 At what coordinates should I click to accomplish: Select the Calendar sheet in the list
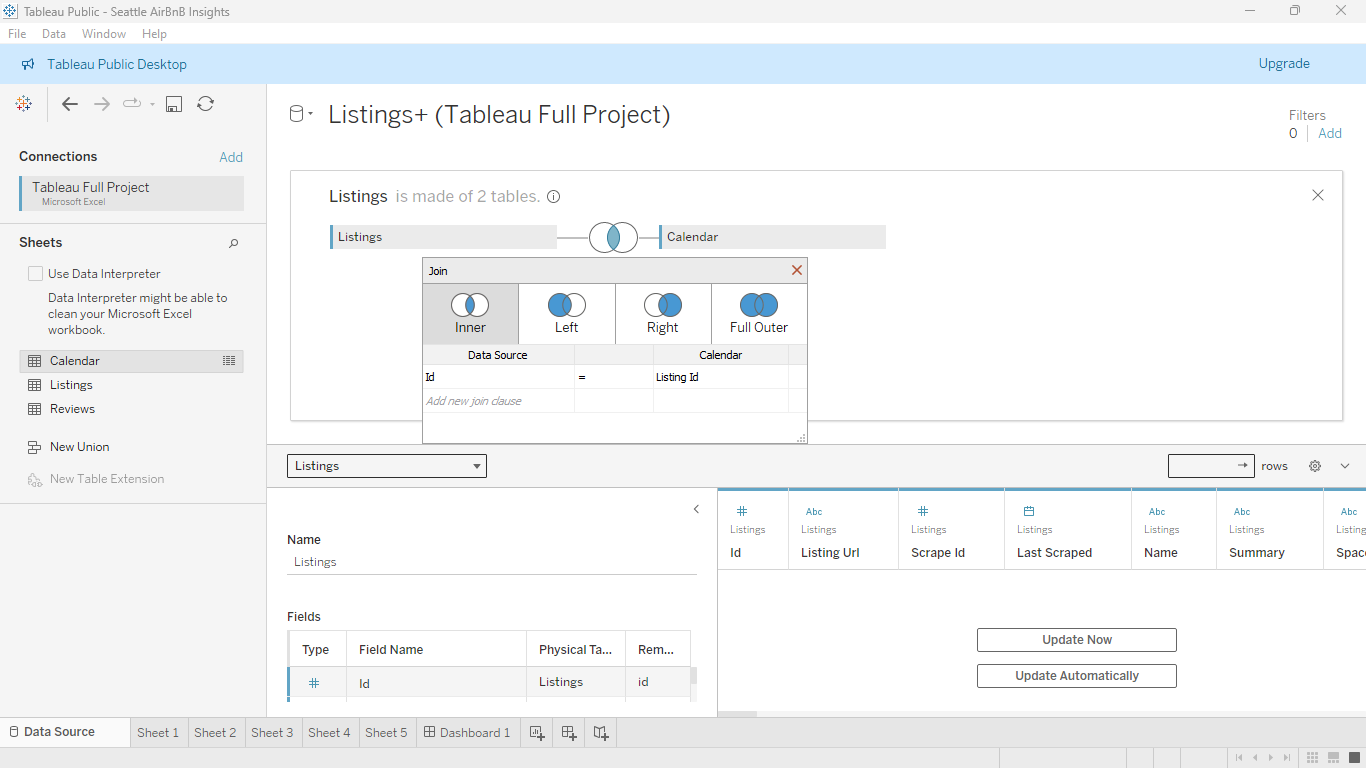point(131,361)
